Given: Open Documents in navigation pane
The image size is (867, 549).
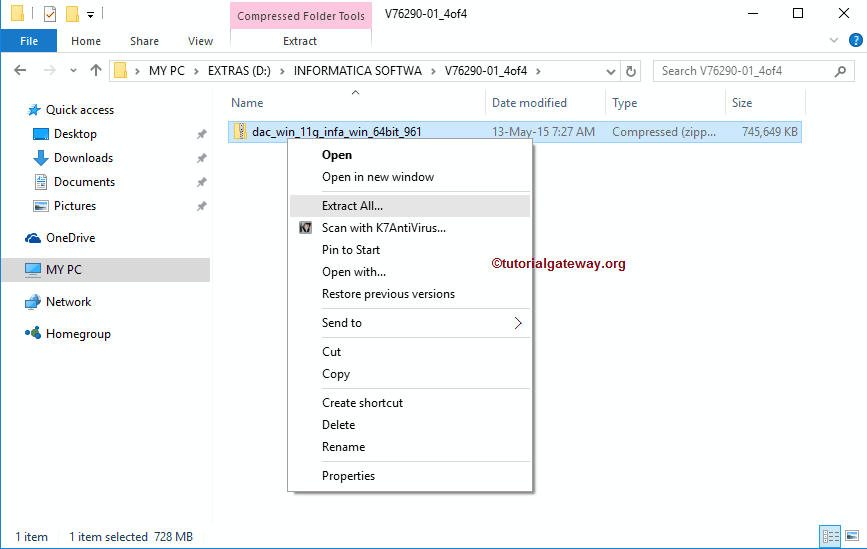Looking at the screenshot, I should (x=84, y=182).
